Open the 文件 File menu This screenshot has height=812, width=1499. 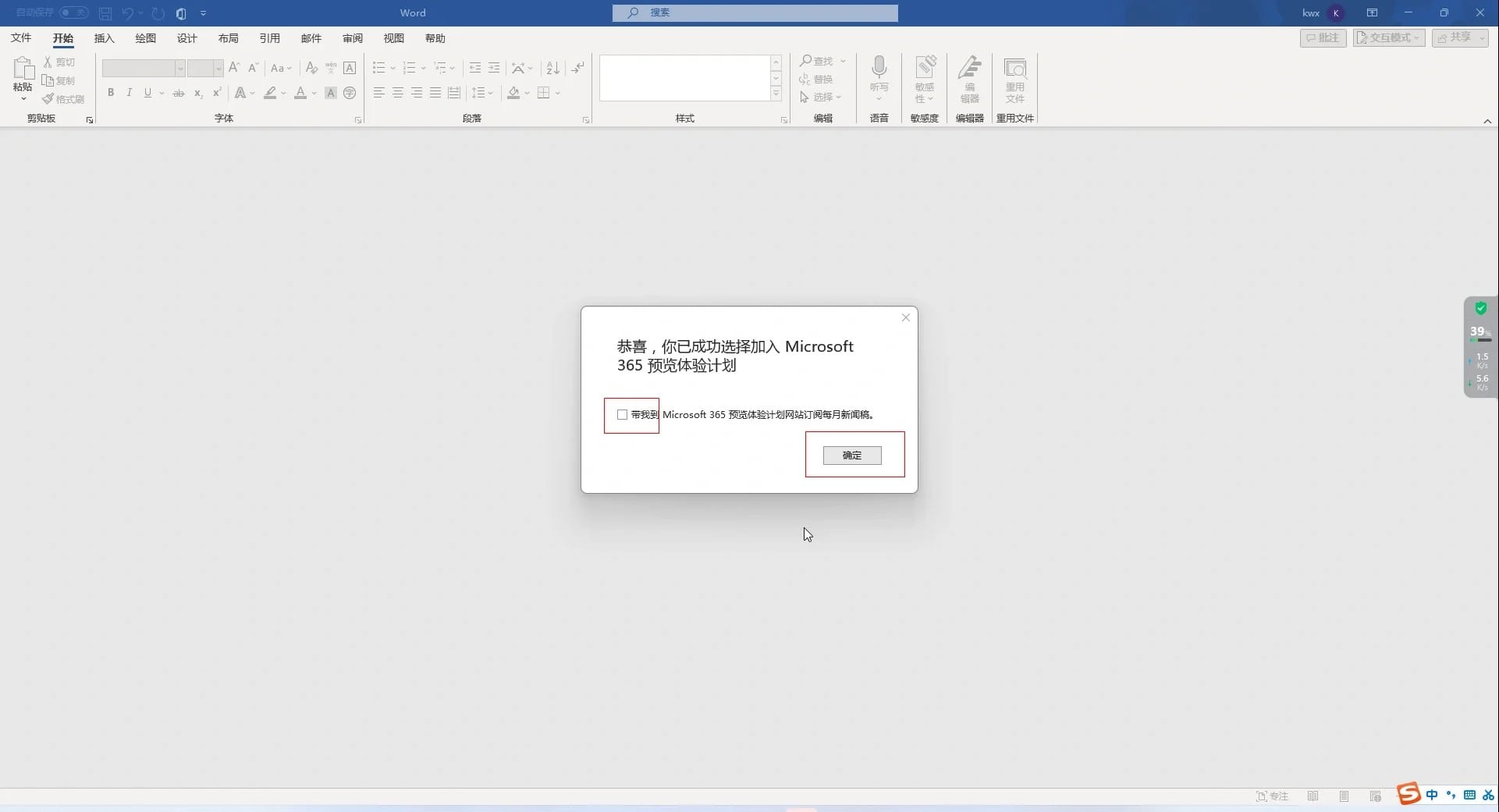click(x=21, y=38)
